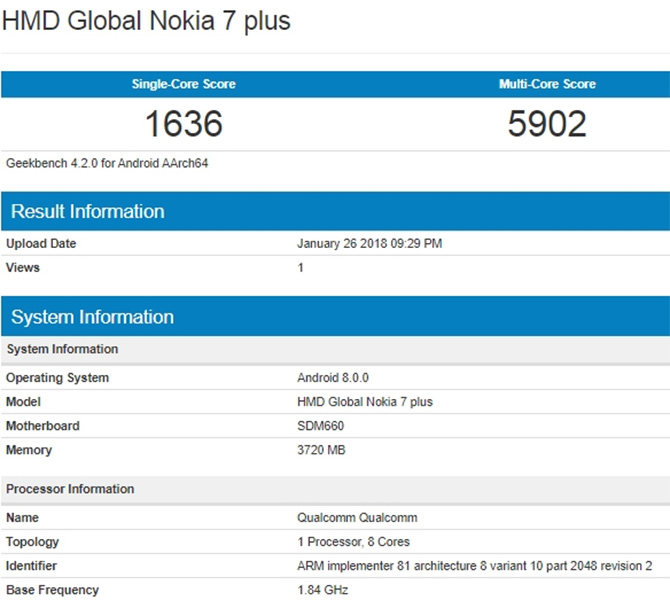Click the gray System Information subheader
Viewport: 670px width, 608px height.
tap(335, 350)
